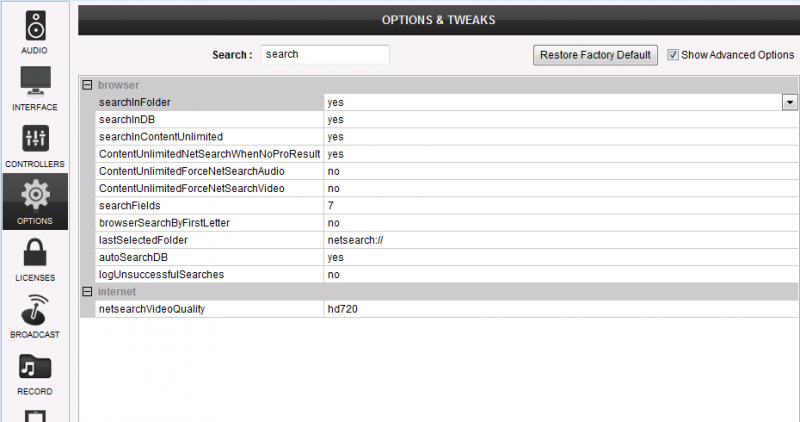Select ContentUnlimitedForceNetSearchAudio option
This screenshot has width=800, height=422.
pyautogui.click(x=192, y=171)
